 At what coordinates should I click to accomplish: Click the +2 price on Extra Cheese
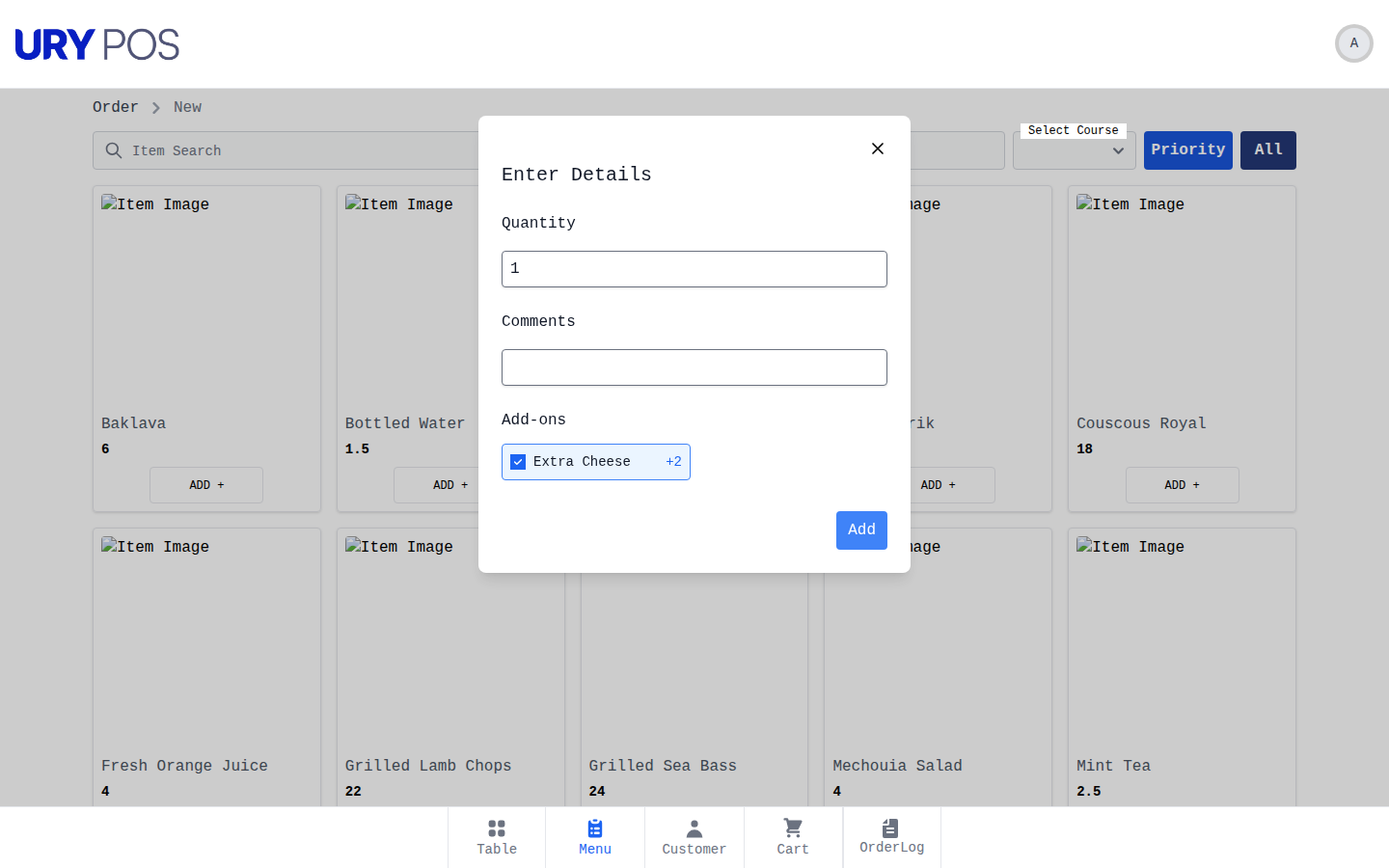pyautogui.click(x=673, y=462)
